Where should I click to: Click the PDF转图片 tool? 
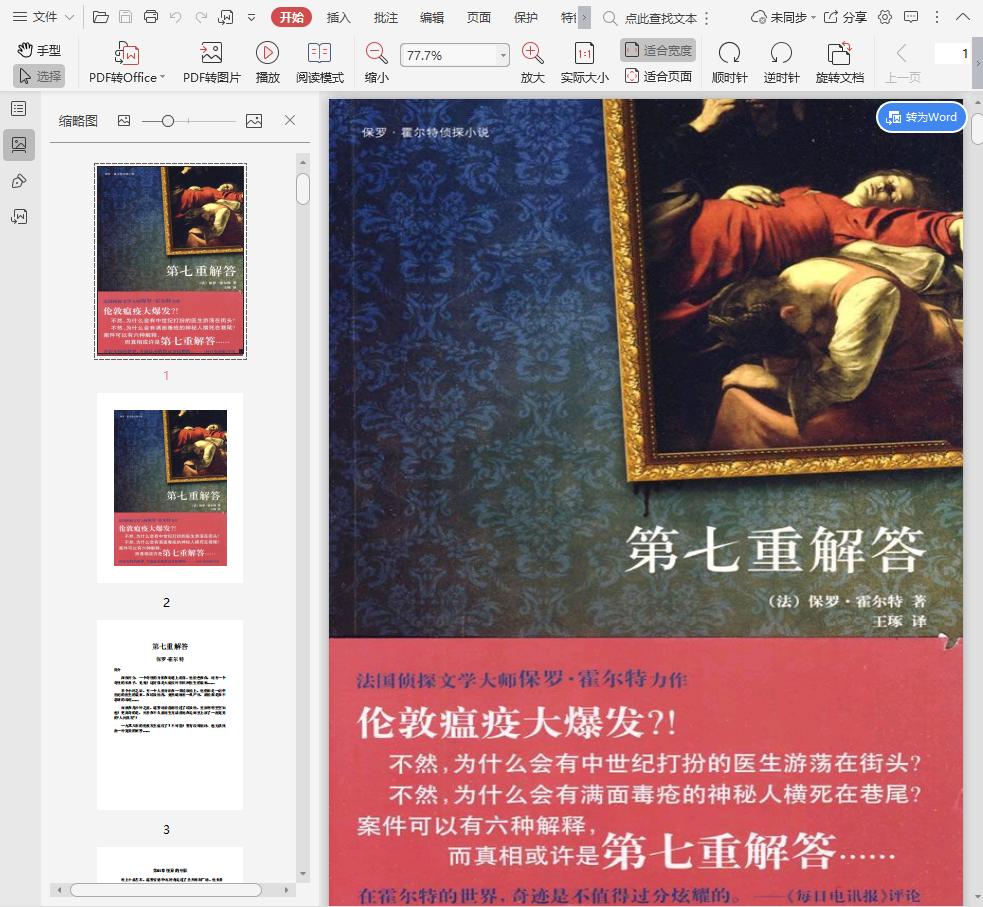click(x=211, y=63)
